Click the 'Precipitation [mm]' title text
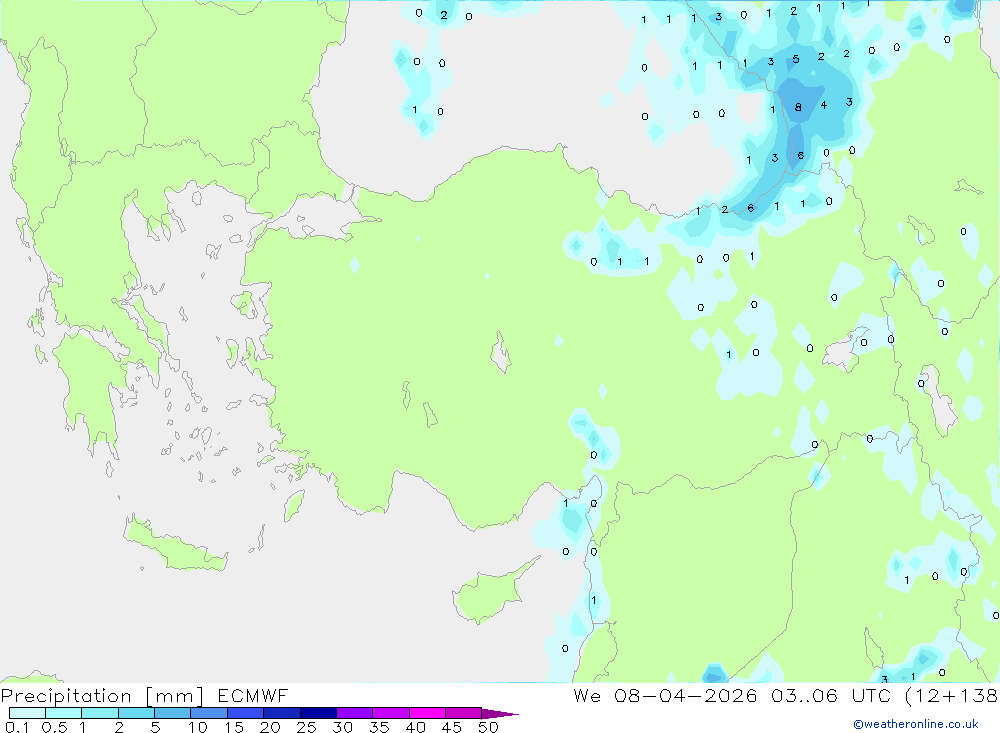The image size is (1000, 733). click(102, 696)
